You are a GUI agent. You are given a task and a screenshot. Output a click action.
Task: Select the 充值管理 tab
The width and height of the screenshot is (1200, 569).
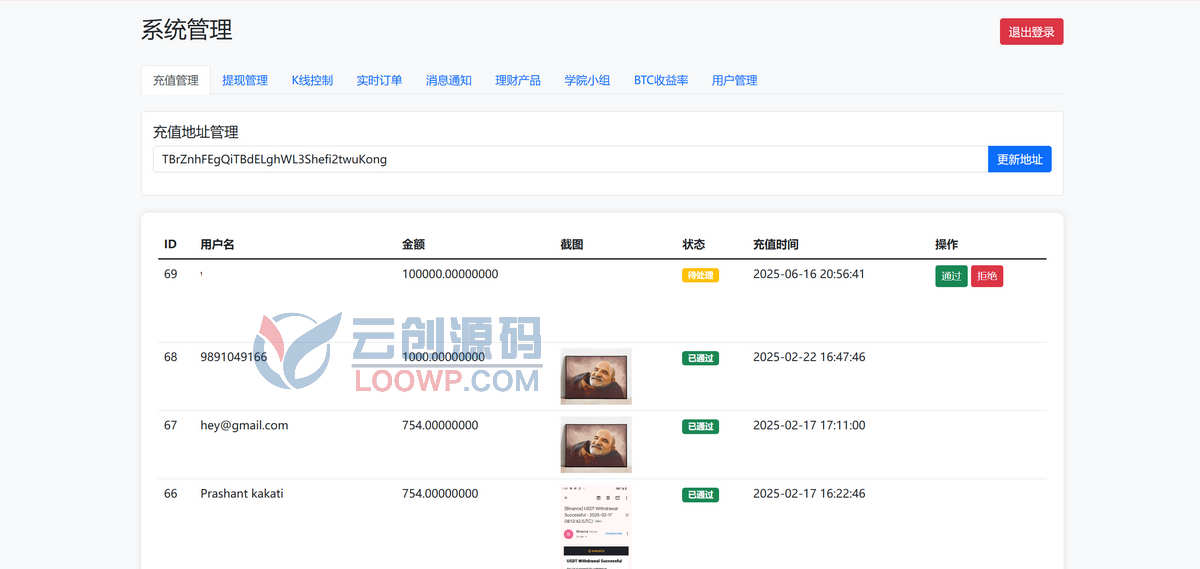176,80
